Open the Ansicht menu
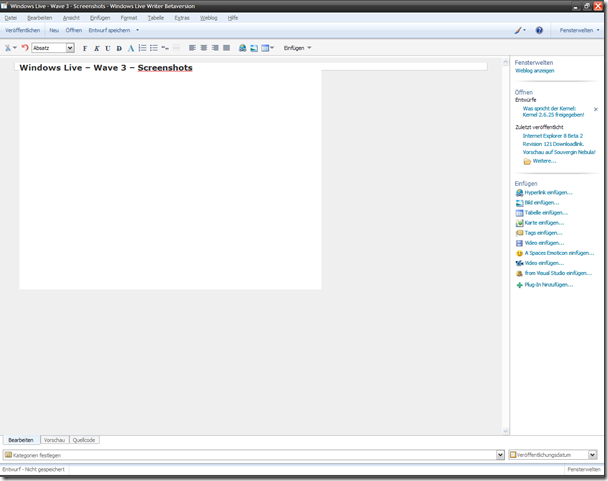608x481 pixels. click(71, 18)
